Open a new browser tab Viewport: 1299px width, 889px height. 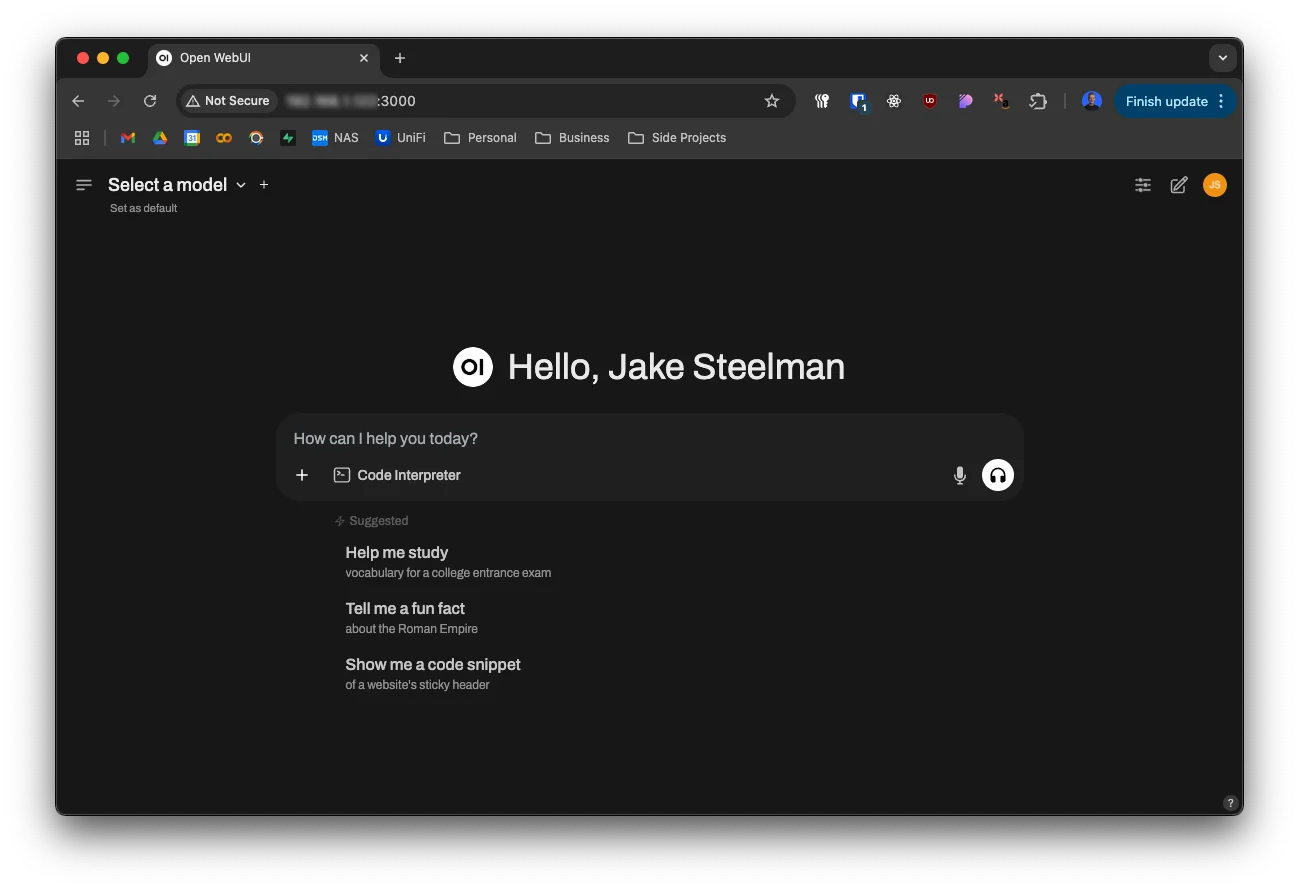[400, 58]
